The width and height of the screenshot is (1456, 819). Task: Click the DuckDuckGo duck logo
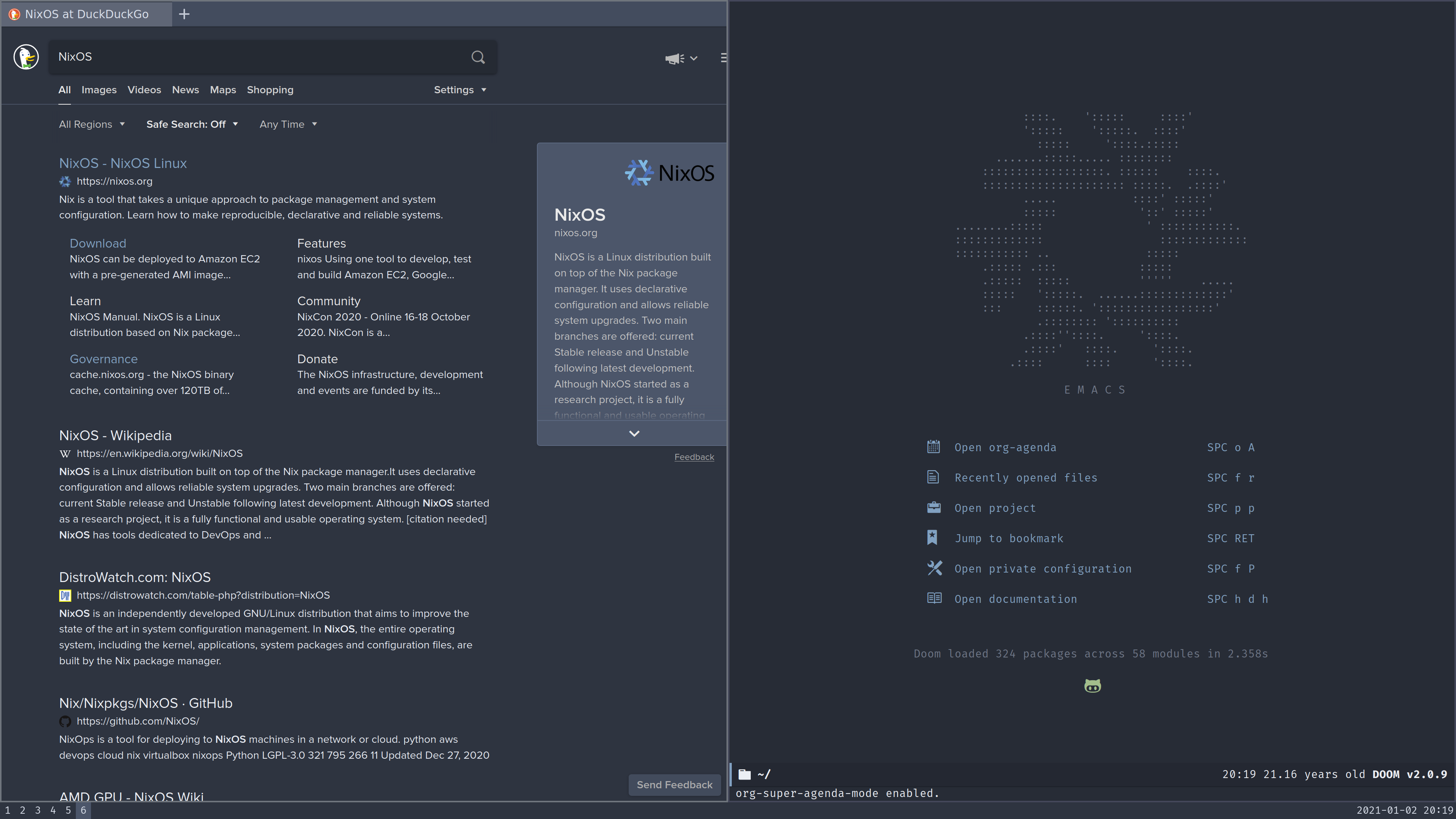(26, 57)
